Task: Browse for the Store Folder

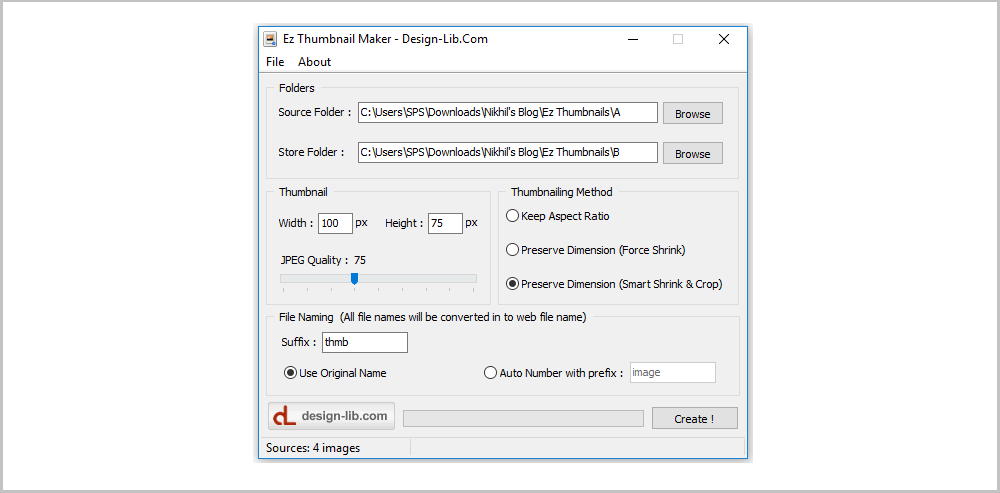Action: coord(693,154)
